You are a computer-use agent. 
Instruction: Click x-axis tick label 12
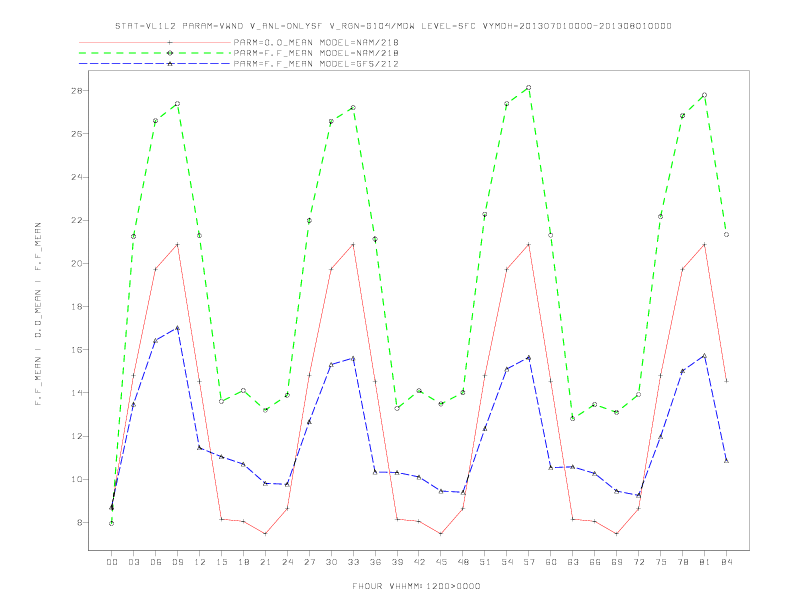coord(200,562)
